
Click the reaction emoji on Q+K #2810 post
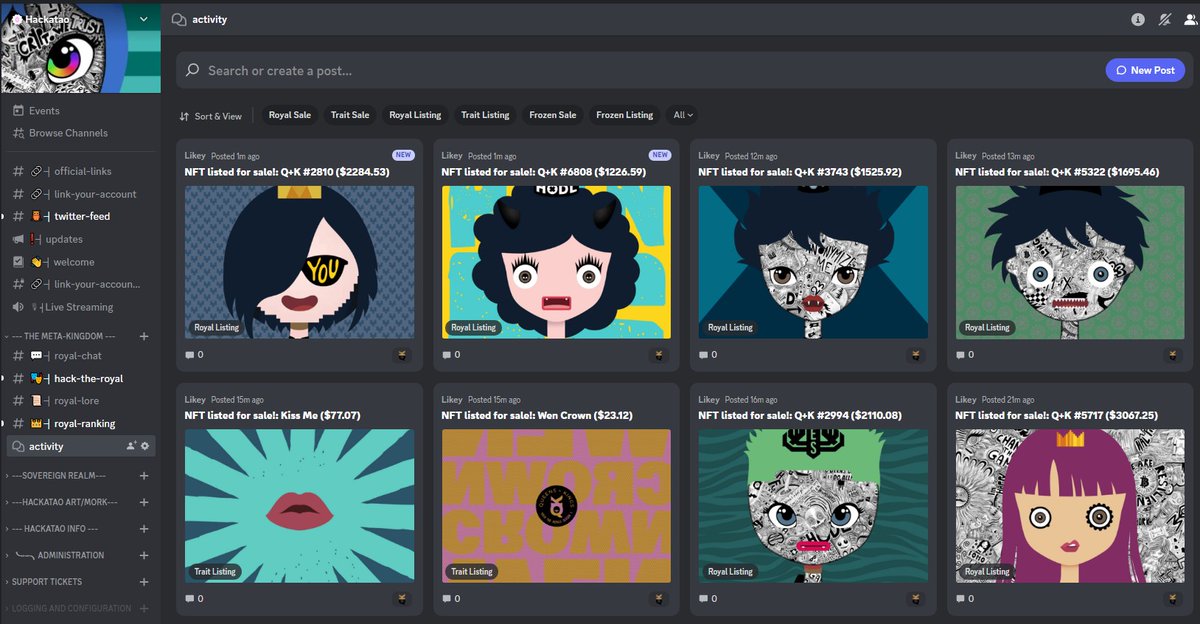[402, 355]
